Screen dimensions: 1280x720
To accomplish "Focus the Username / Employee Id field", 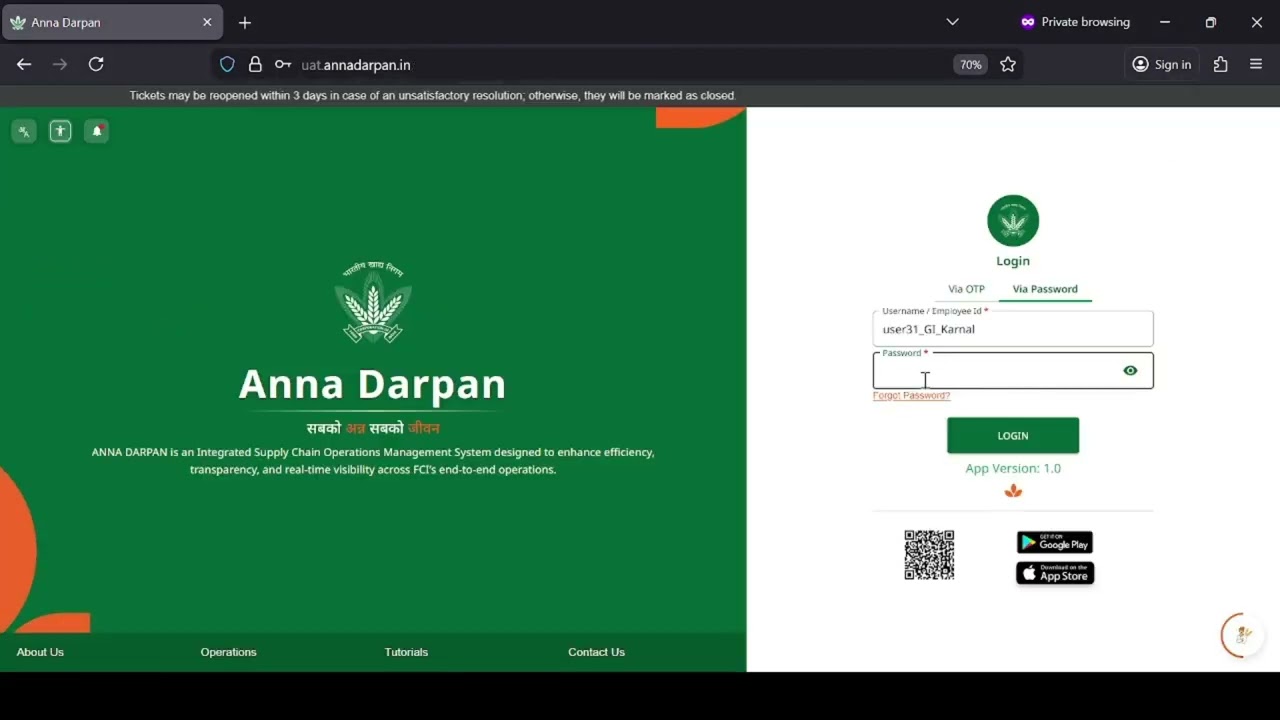I will pos(1013,329).
